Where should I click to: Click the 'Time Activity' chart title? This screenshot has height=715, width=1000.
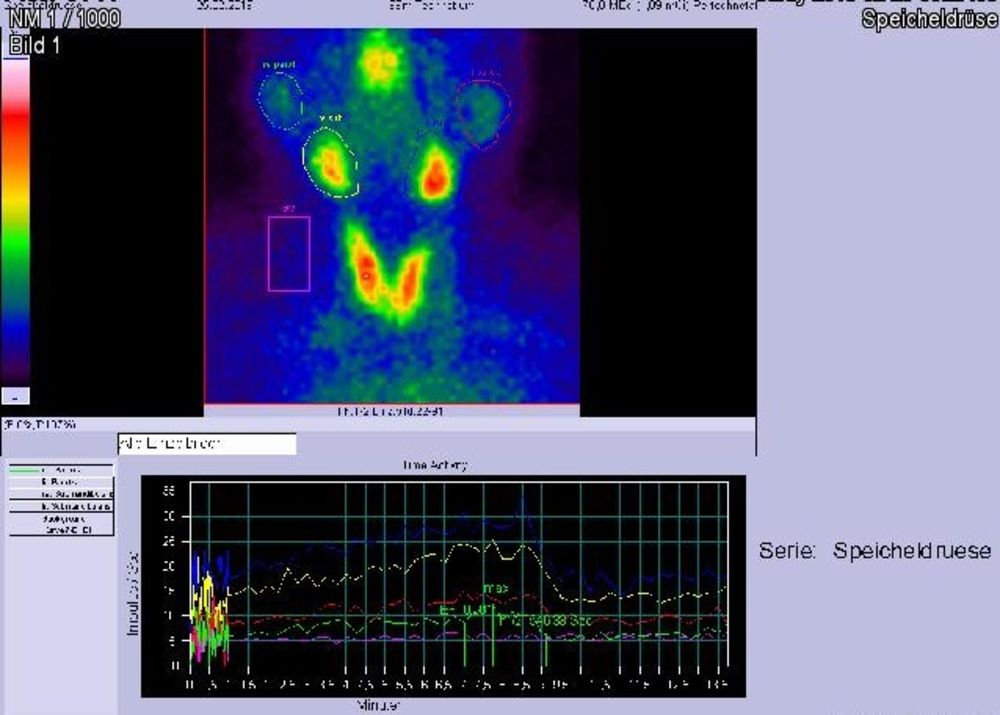point(434,465)
